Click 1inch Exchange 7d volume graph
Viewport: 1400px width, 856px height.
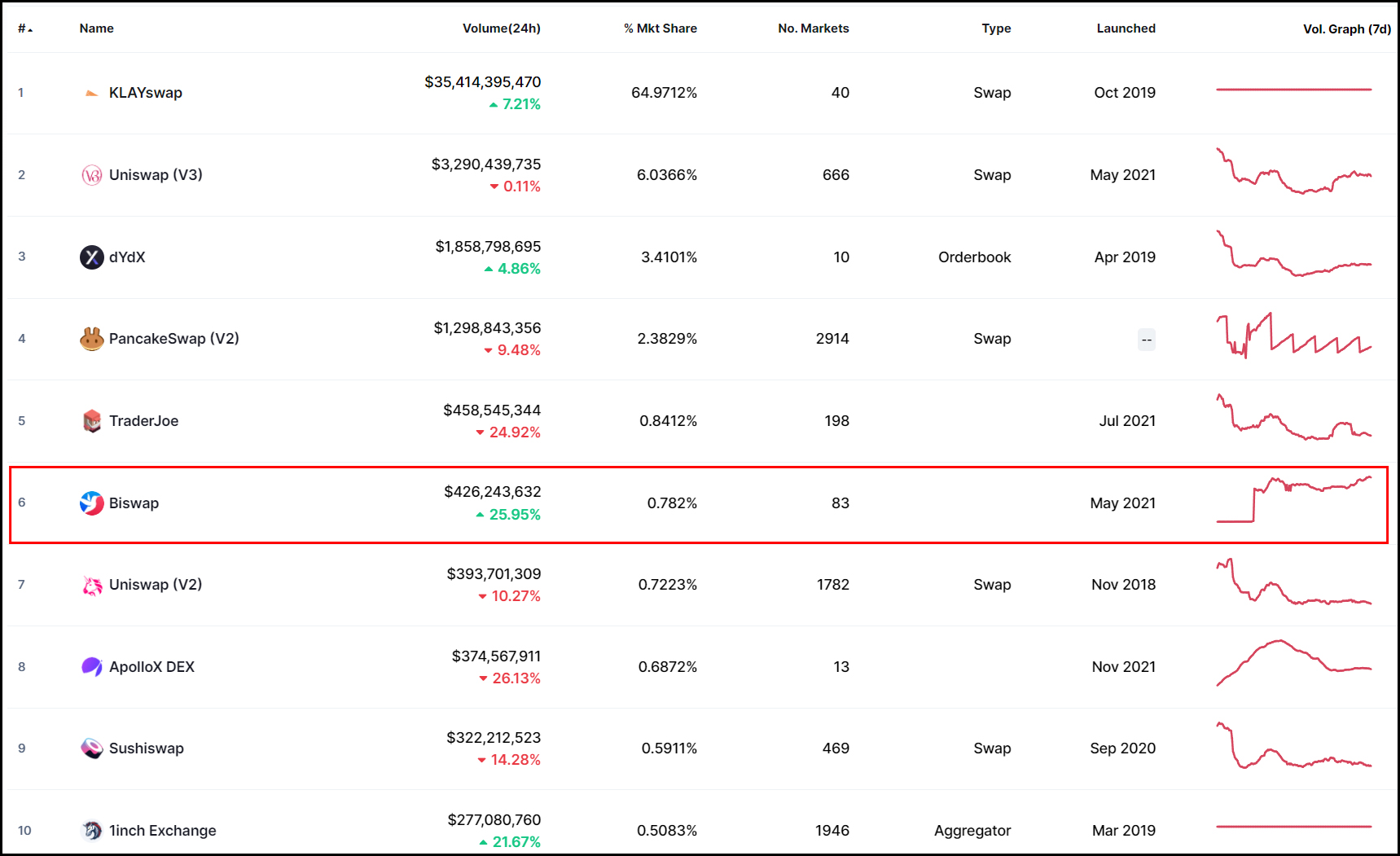point(1294,827)
